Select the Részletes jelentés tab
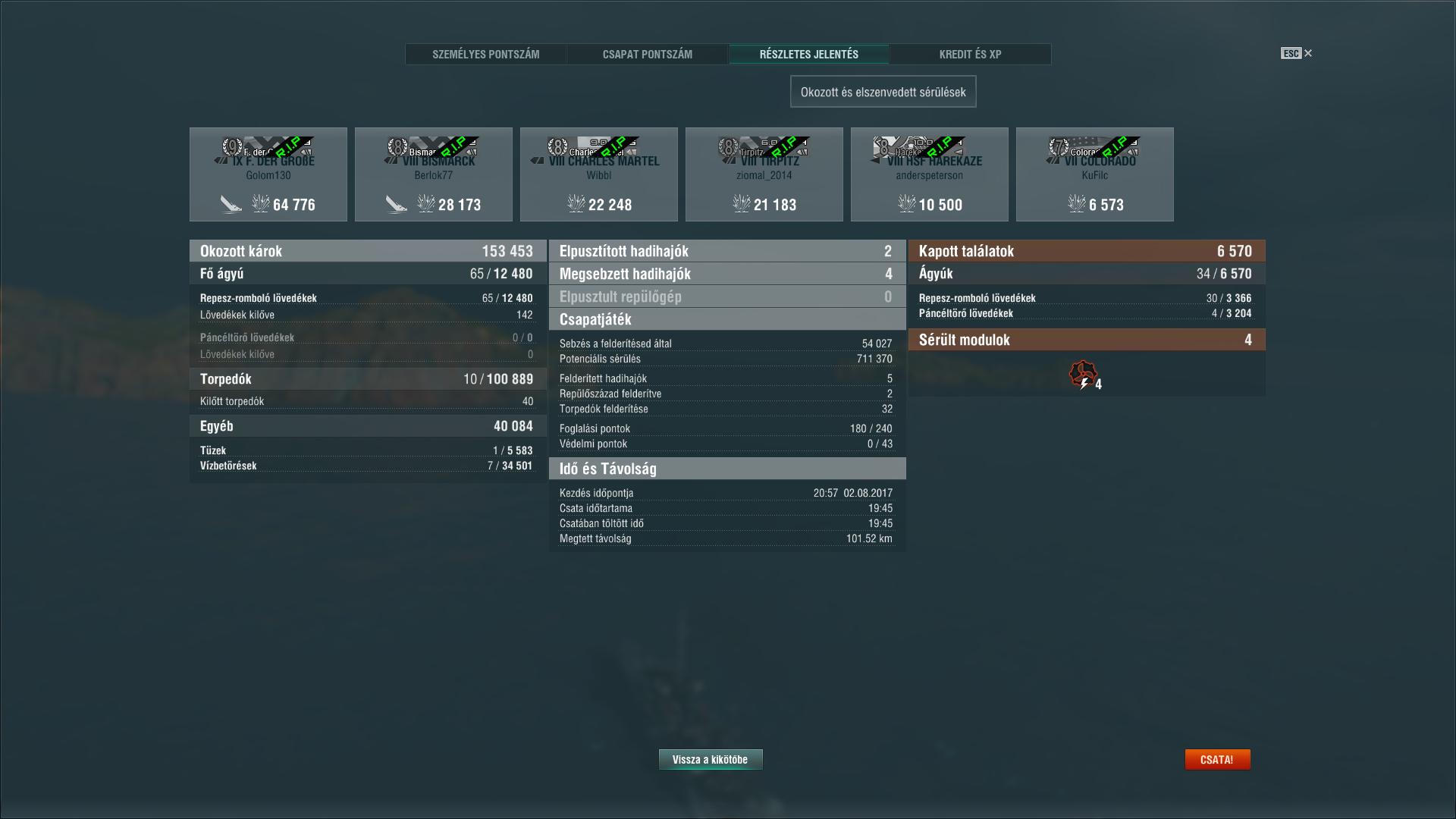Image resolution: width=1456 pixels, height=819 pixels. tap(809, 55)
